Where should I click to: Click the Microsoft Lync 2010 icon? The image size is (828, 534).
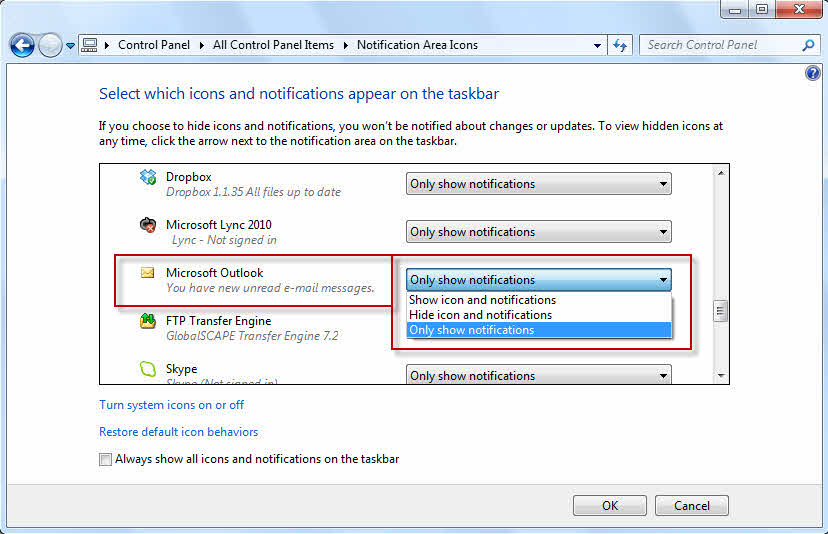click(148, 225)
